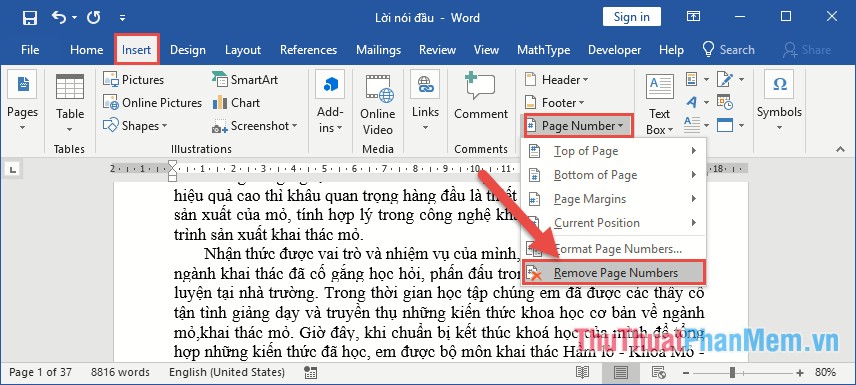Viewport: 856px width, 385px height.
Task: Open Page Margins submenu
Action: [x=614, y=199]
